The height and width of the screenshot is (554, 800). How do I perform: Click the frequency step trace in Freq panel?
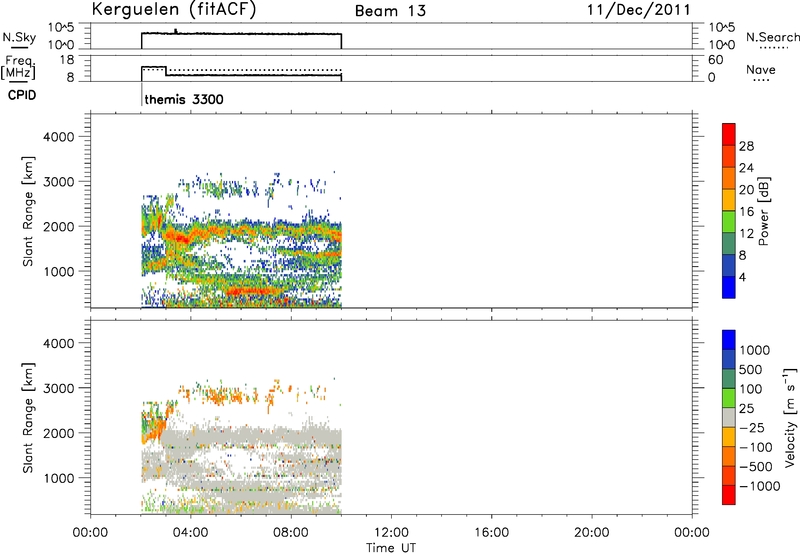click(x=241, y=75)
